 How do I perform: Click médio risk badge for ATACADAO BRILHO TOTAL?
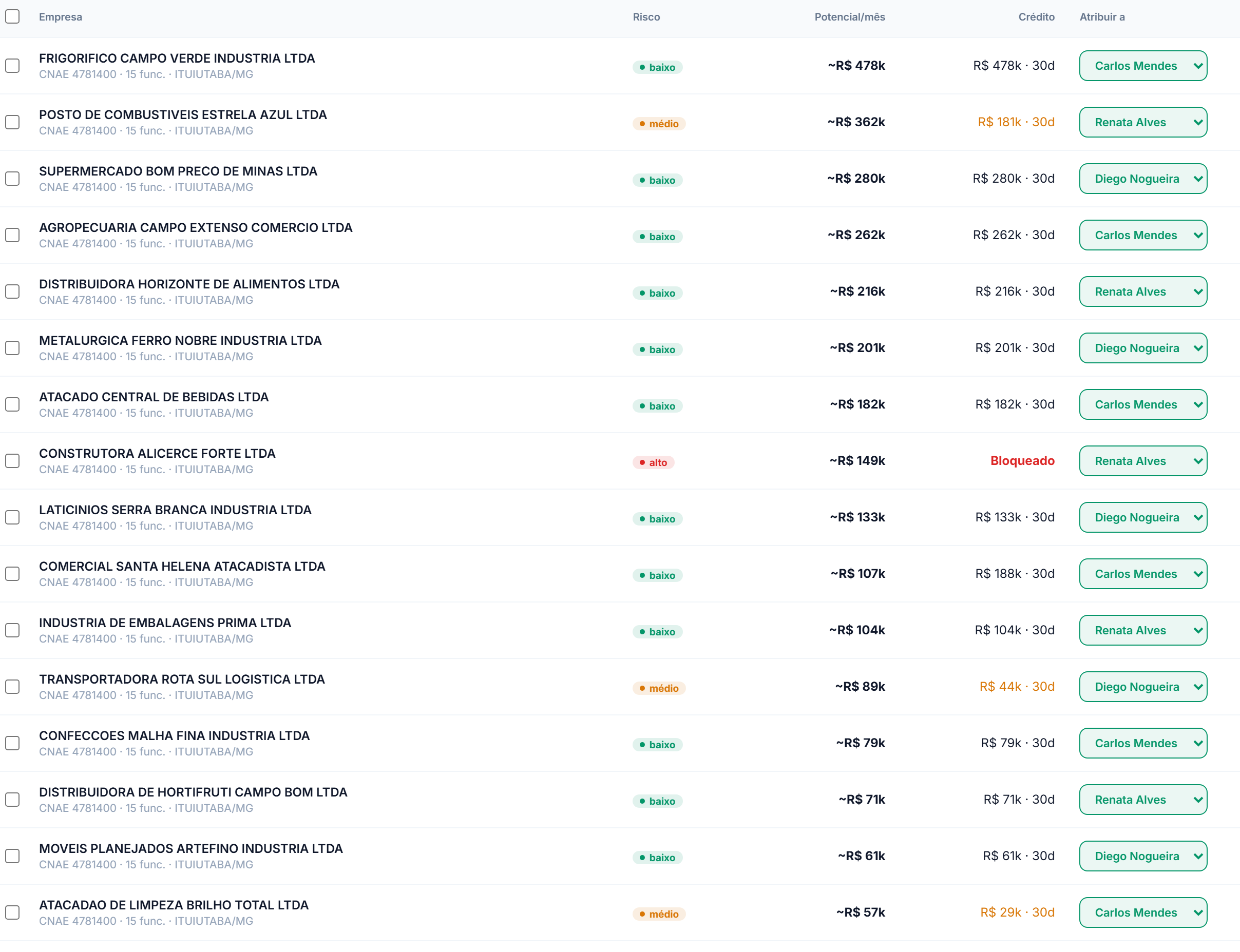pos(659,914)
